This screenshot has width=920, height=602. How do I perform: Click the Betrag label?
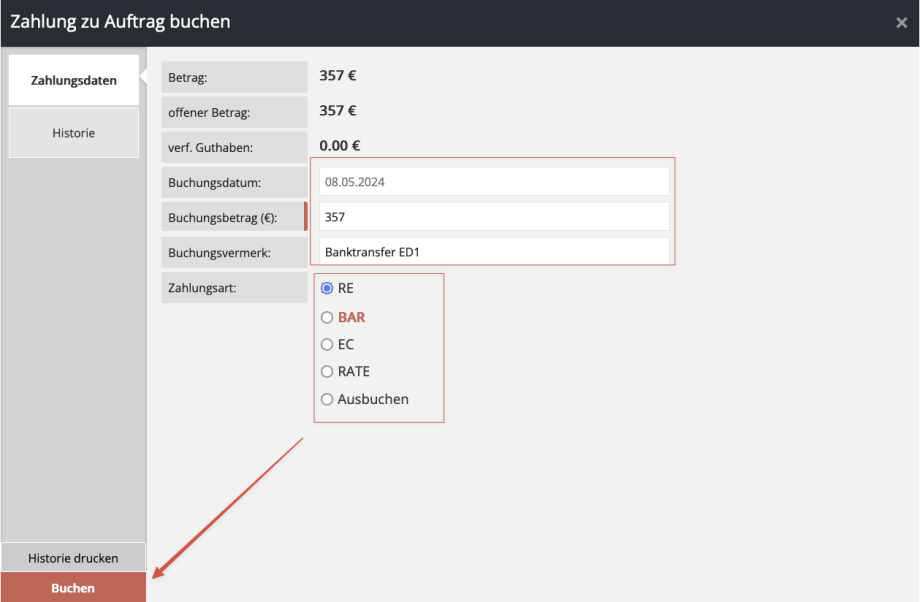point(234,77)
